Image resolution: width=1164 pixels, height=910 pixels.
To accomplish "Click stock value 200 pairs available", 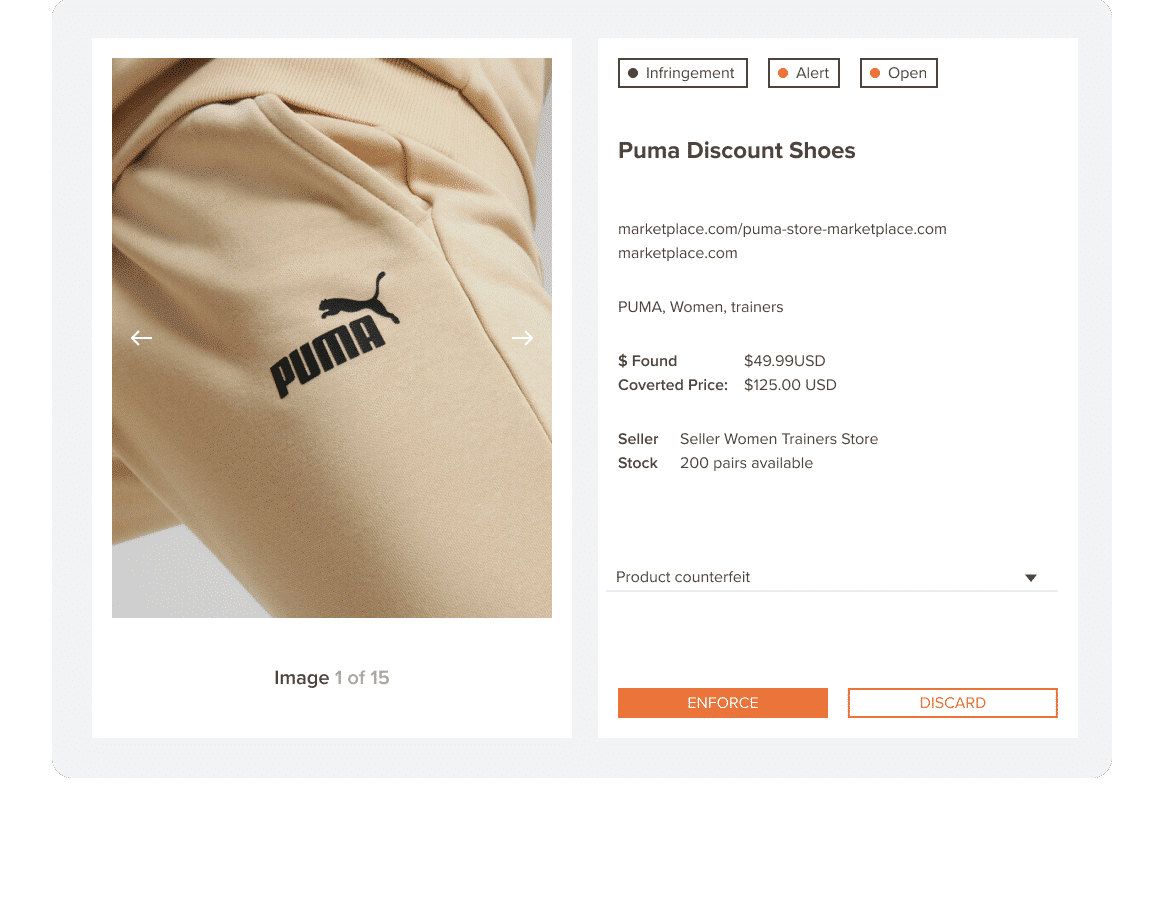I will click(746, 463).
